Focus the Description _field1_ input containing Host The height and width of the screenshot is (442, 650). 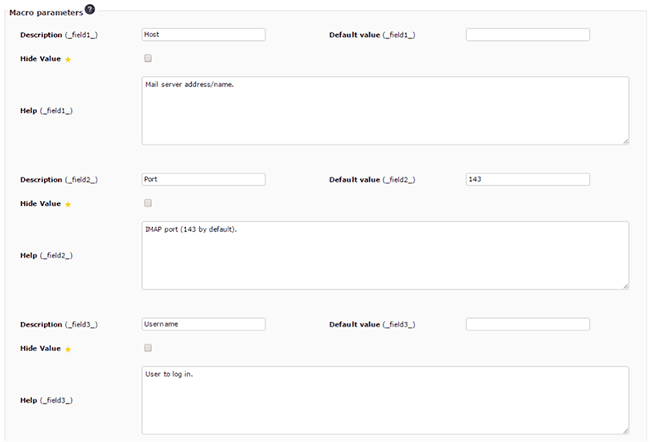tap(204, 35)
